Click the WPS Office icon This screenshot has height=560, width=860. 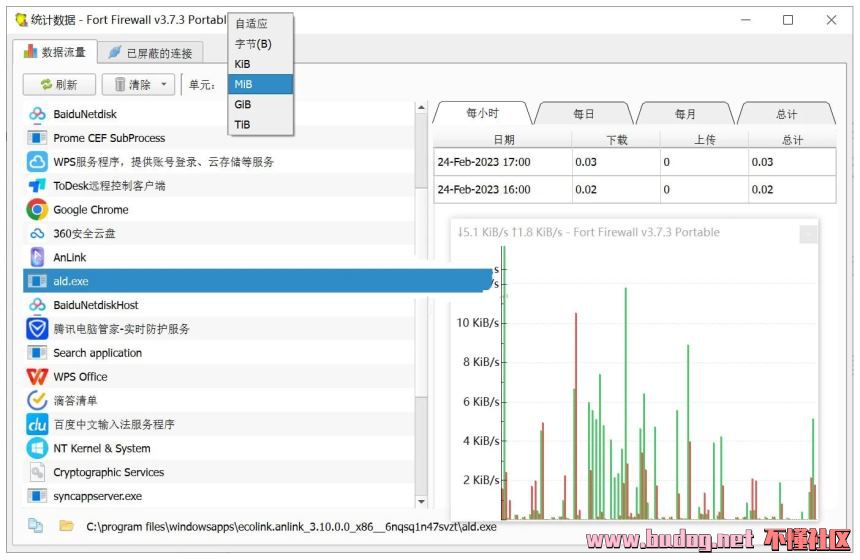37,377
